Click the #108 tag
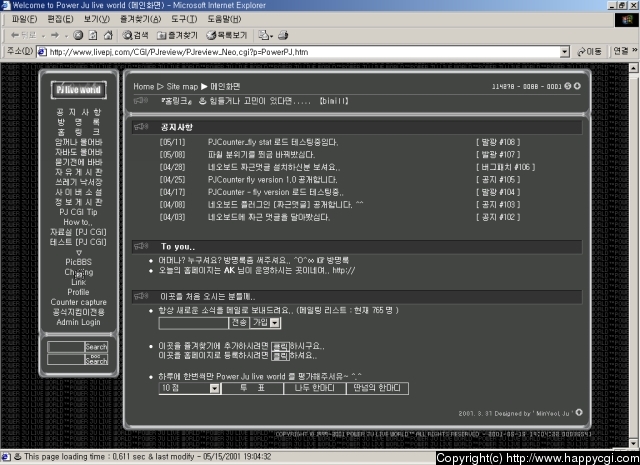The height and width of the screenshot is (465, 640). coord(498,142)
